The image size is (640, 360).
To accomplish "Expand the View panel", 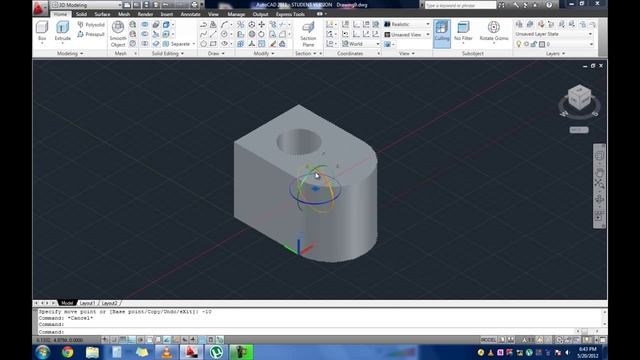I will [x=407, y=53].
